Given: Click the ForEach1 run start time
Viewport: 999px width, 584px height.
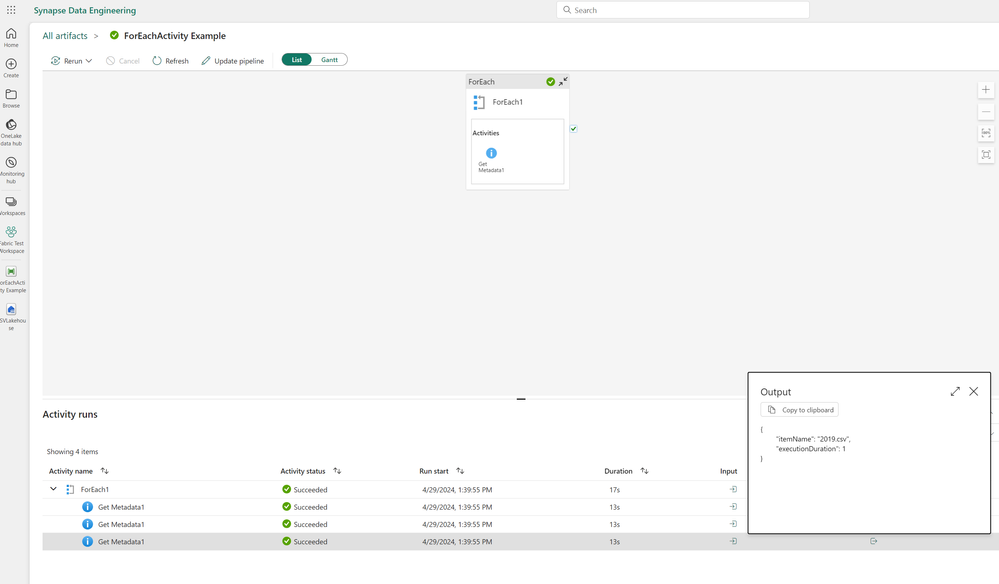Looking at the screenshot, I should point(457,490).
